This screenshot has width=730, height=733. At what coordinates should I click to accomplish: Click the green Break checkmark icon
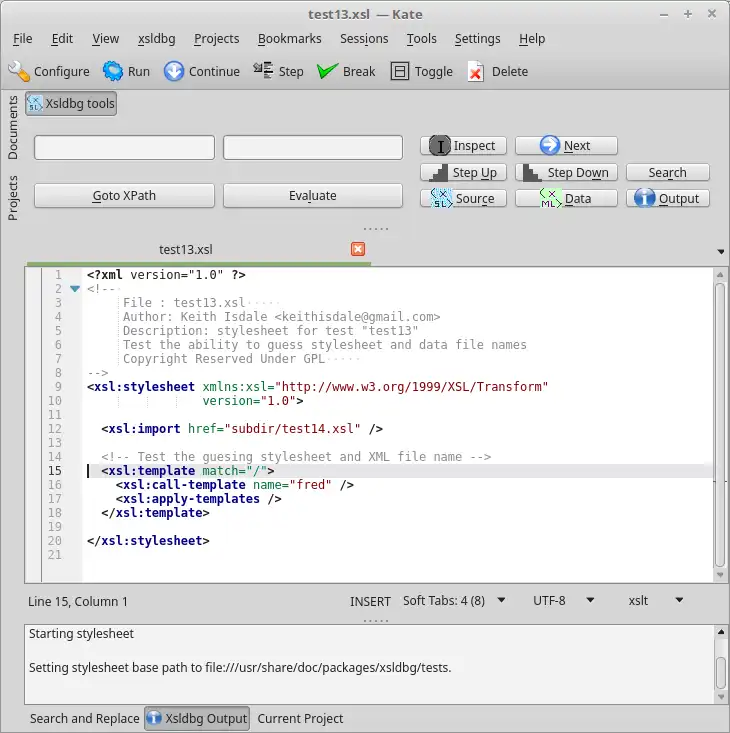[327, 72]
